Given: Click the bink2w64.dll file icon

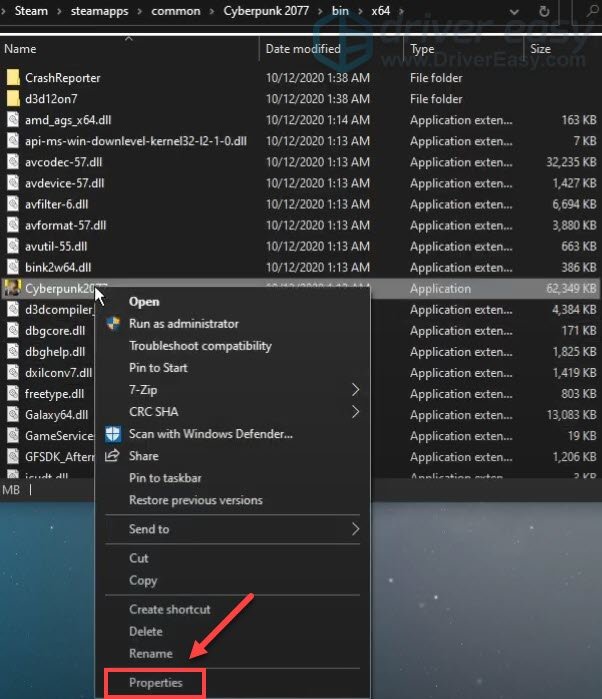Looking at the screenshot, I should coord(13,267).
